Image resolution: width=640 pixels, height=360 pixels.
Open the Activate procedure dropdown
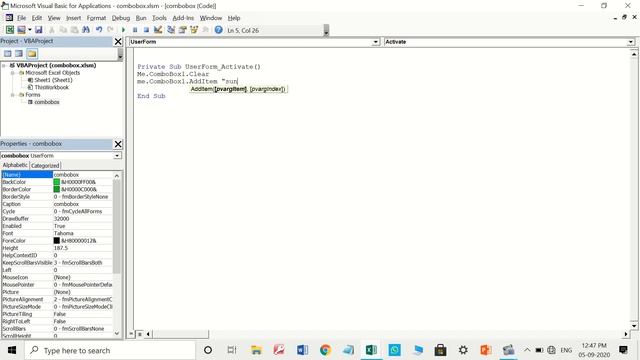tap(631, 42)
